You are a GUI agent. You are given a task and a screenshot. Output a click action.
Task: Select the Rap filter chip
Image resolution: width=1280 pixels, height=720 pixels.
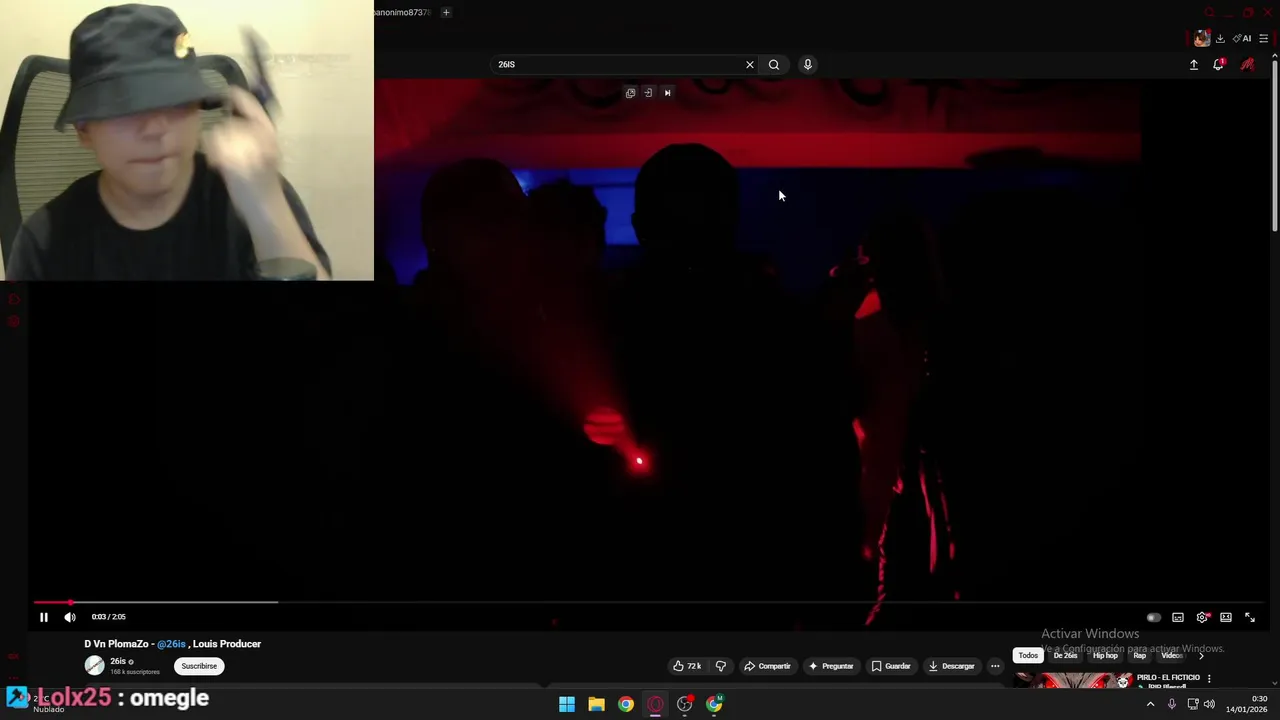tap(1140, 656)
